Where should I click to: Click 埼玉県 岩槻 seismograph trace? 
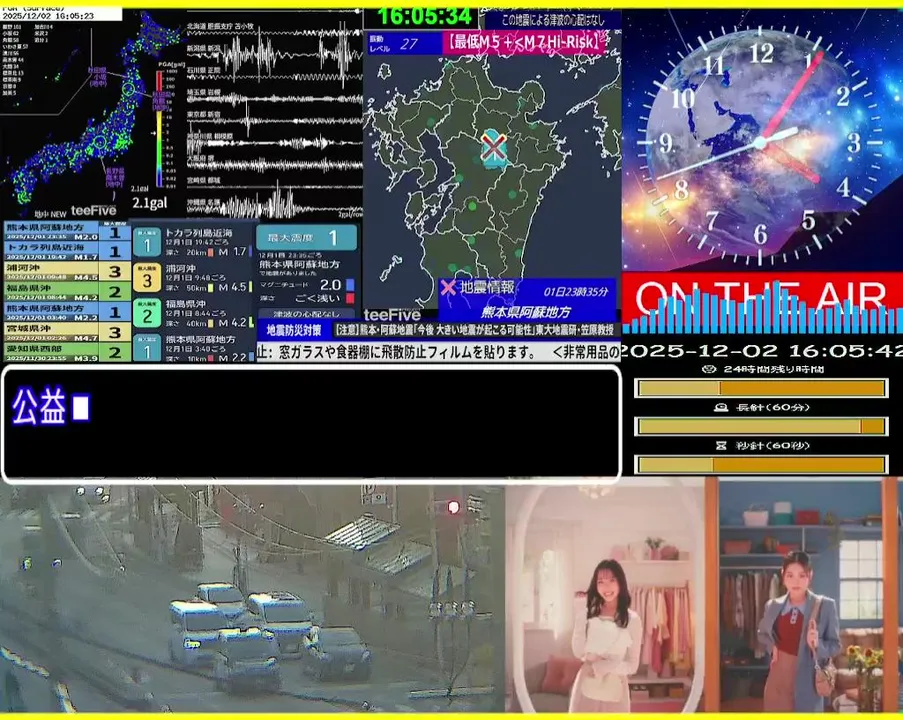tap(275, 98)
